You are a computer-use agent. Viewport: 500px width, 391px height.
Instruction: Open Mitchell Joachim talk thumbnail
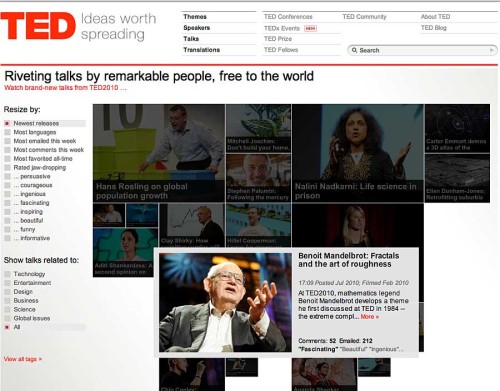point(258,128)
